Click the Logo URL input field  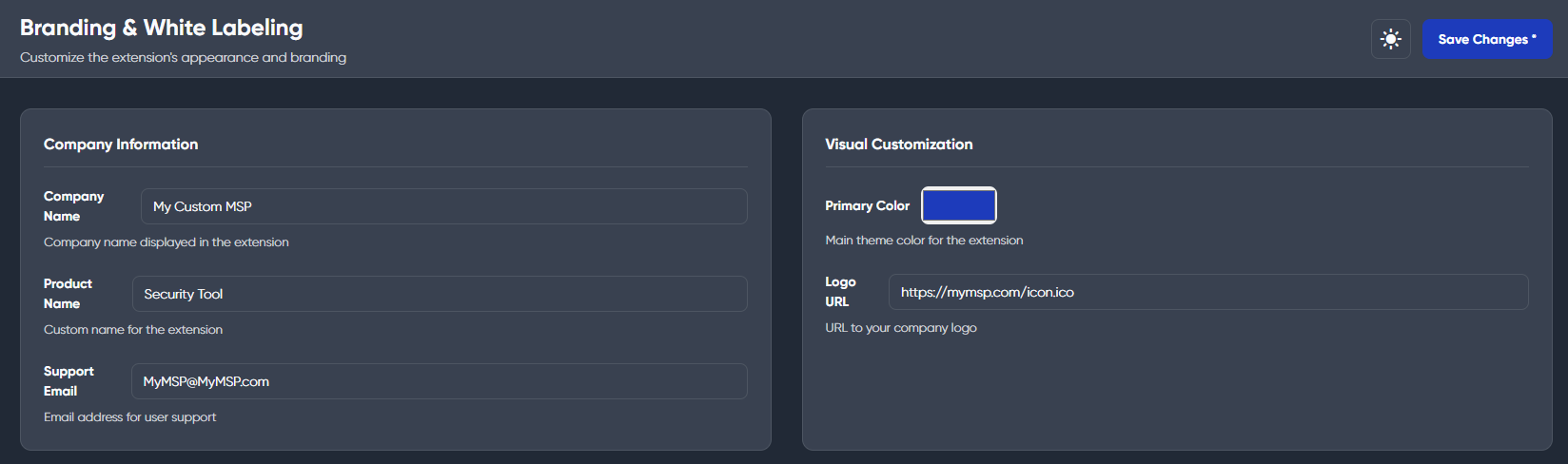tap(1208, 292)
